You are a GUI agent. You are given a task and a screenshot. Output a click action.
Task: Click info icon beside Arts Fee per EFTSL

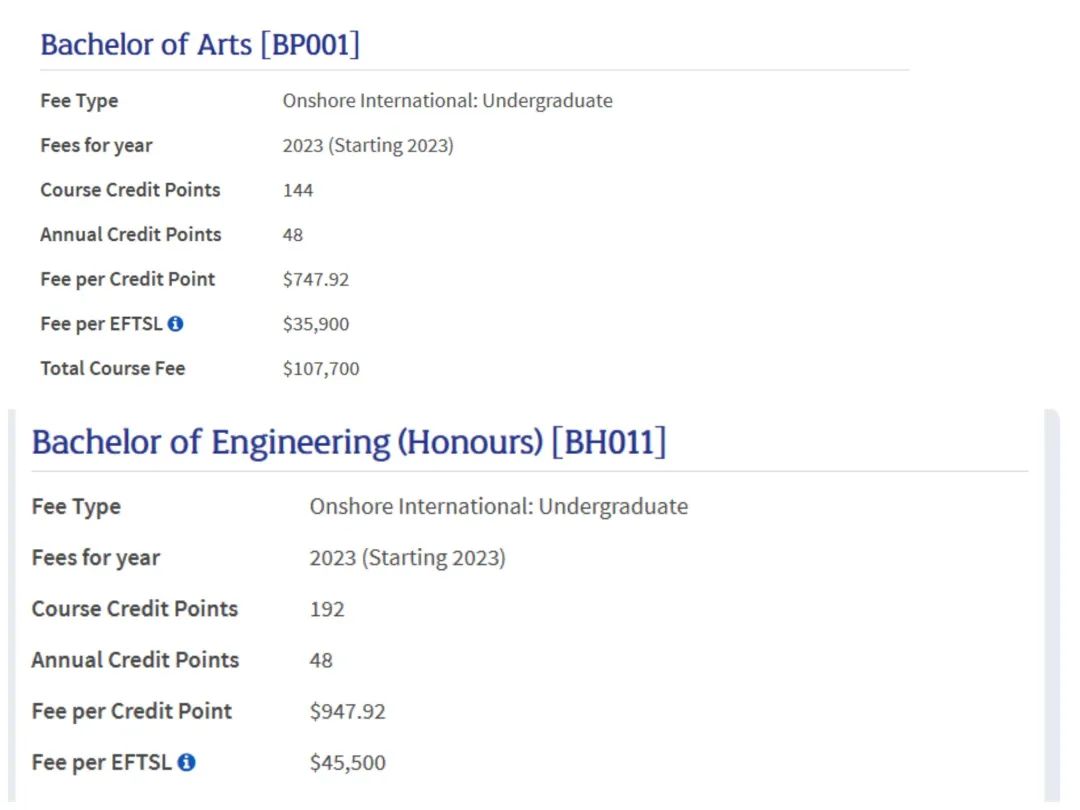click(x=176, y=324)
